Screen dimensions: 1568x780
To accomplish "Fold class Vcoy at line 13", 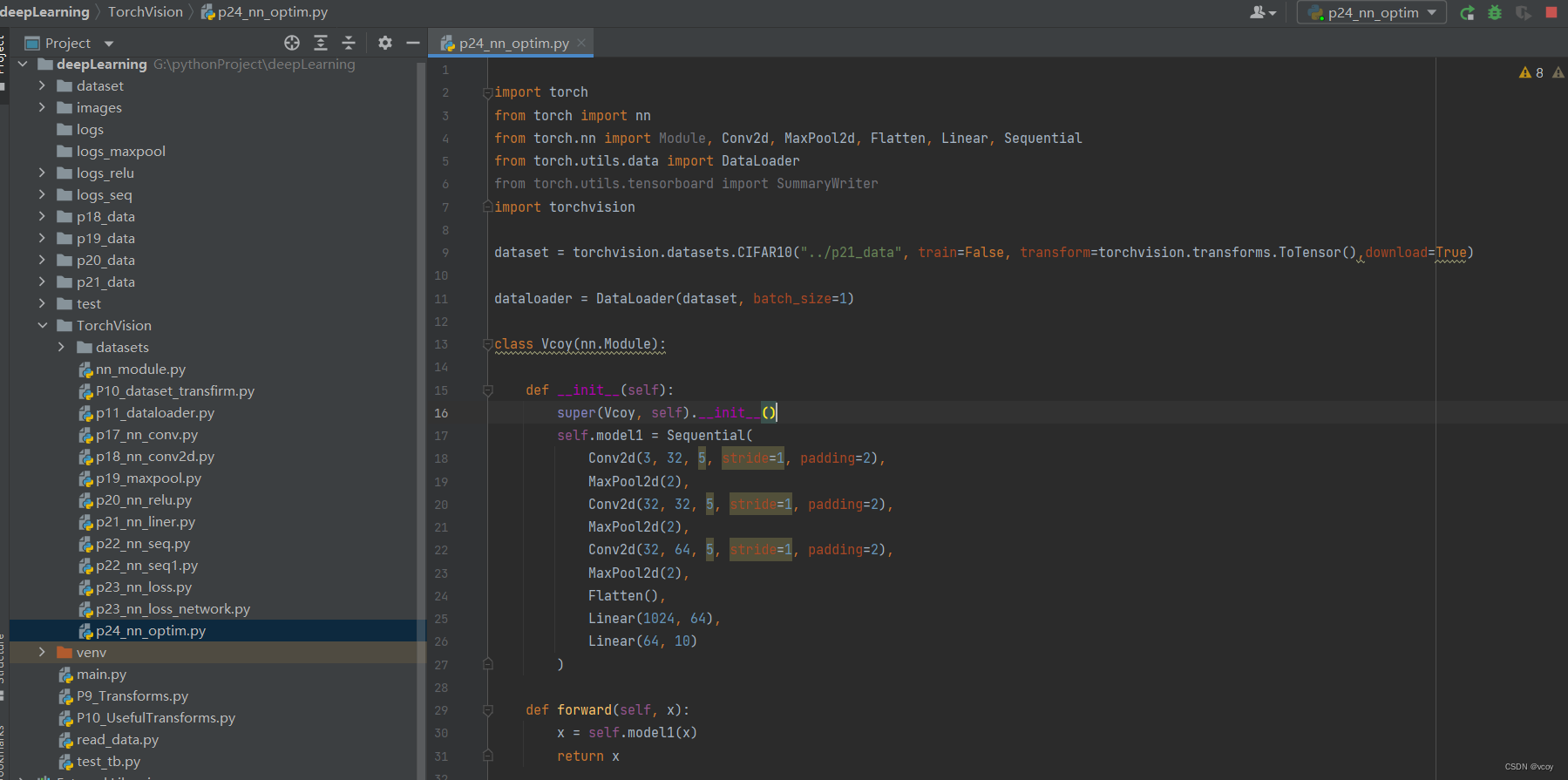I will [x=488, y=344].
